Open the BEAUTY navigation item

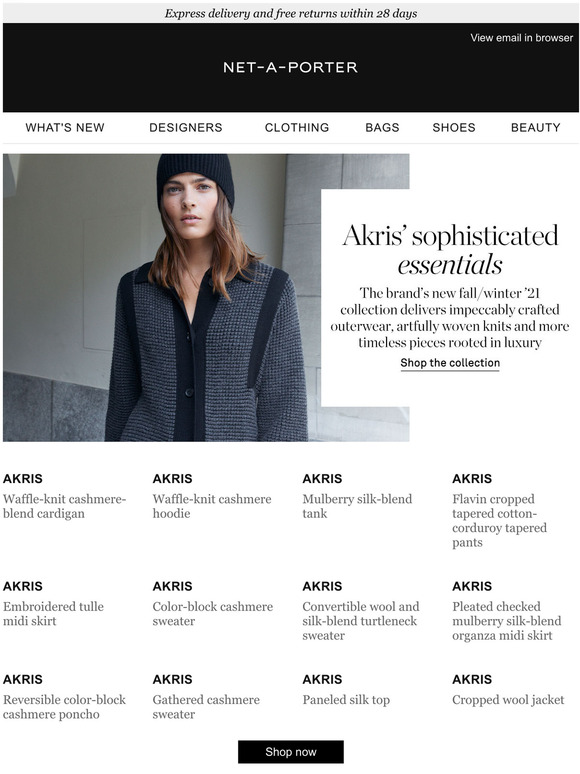pos(536,127)
